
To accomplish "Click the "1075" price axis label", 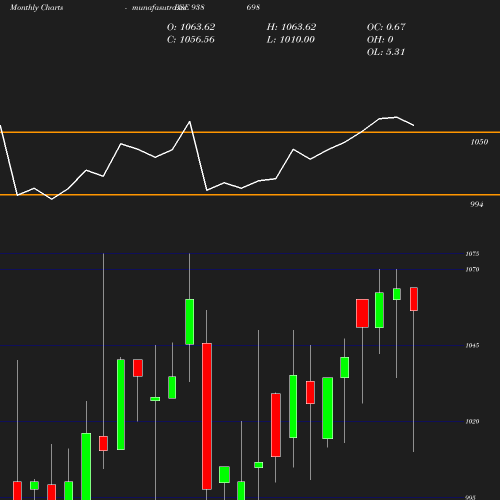I will (x=472, y=254).
